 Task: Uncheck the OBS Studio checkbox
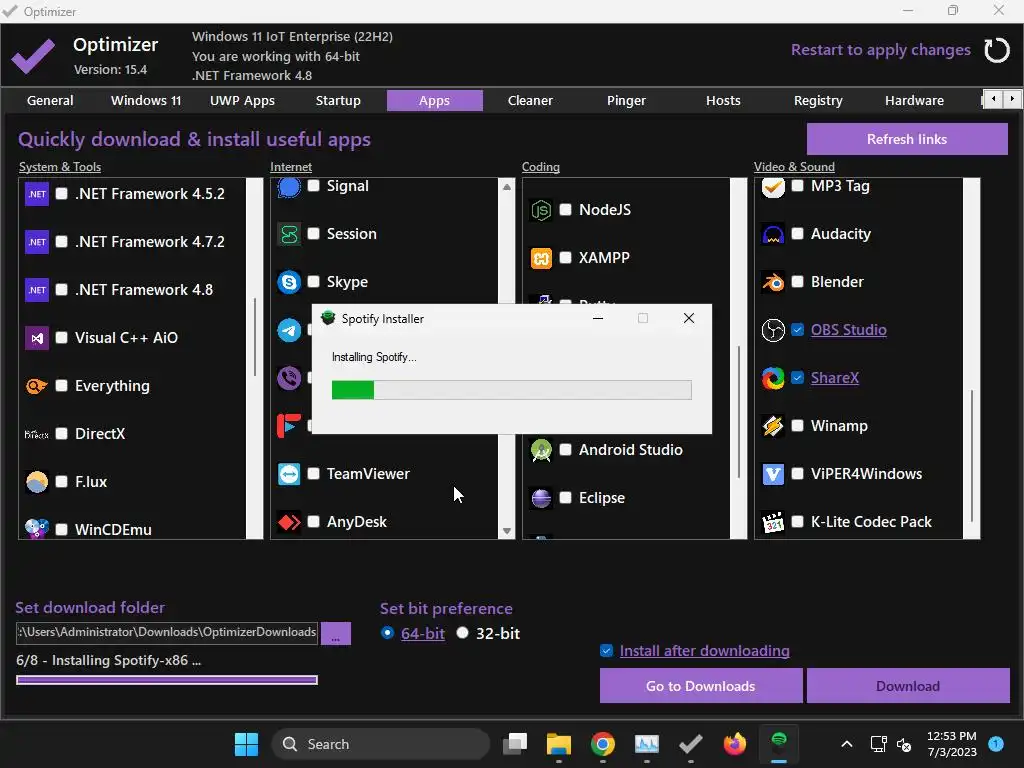pyautogui.click(x=797, y=329)
